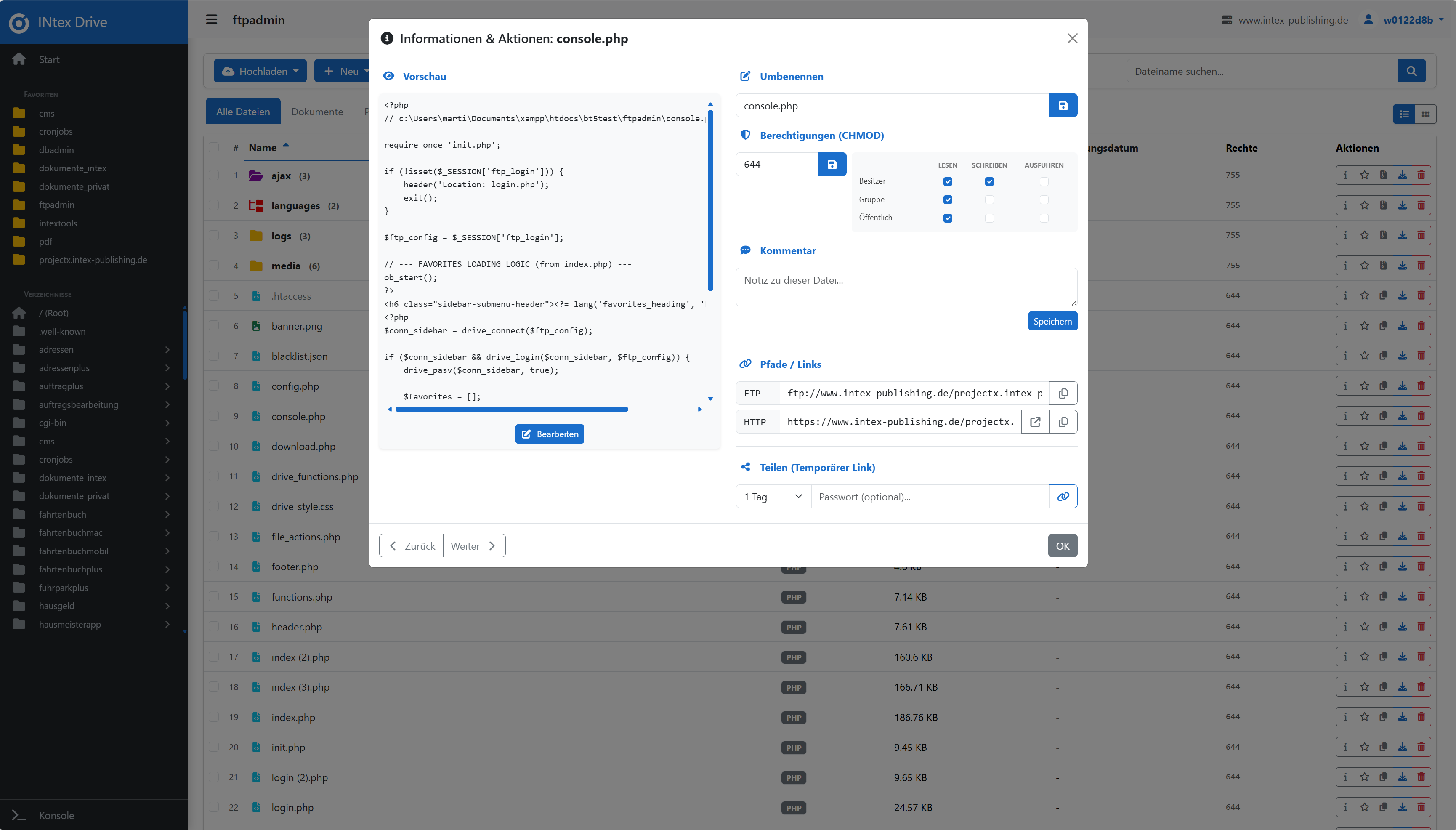
Task: Enable Schreiben permission for Gruppe
Action: pyautogui.click(x=990, y=200)
